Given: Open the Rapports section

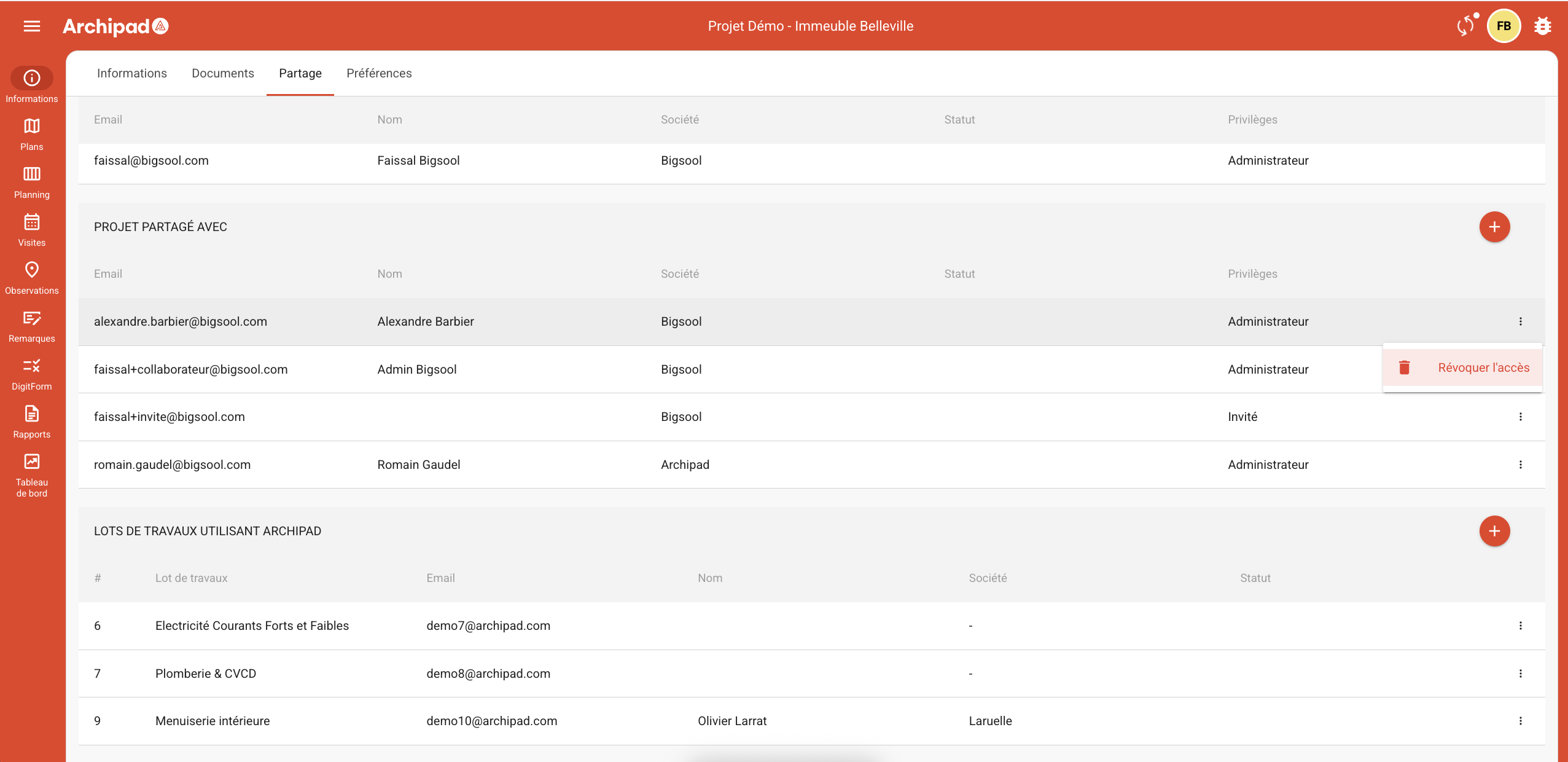Looking at the screenshot, I should tap(32, 421).
